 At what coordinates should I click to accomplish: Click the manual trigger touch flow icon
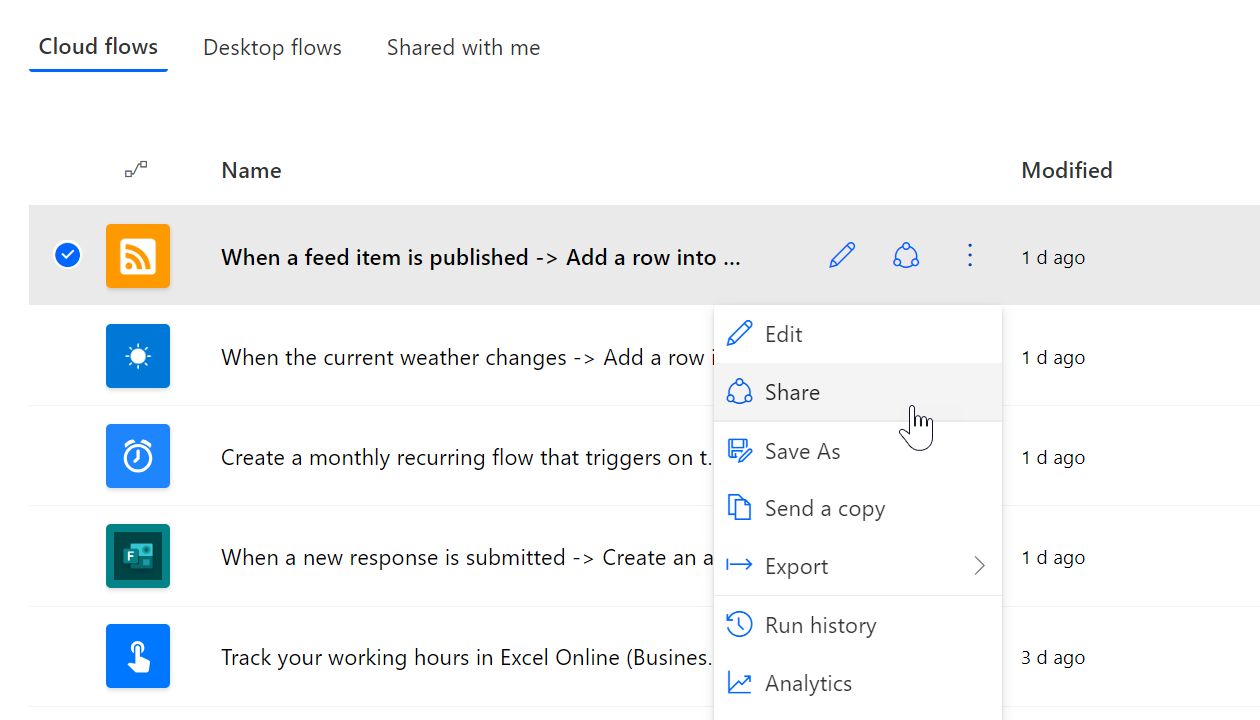[x=138, y=656]
